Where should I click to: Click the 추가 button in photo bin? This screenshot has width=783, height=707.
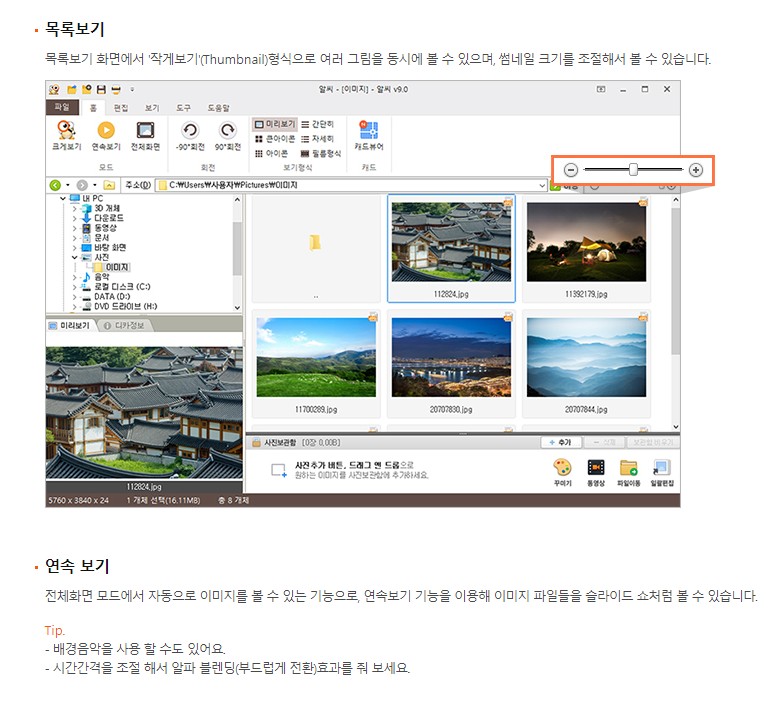pyautogui.click(x=561, y=443)
